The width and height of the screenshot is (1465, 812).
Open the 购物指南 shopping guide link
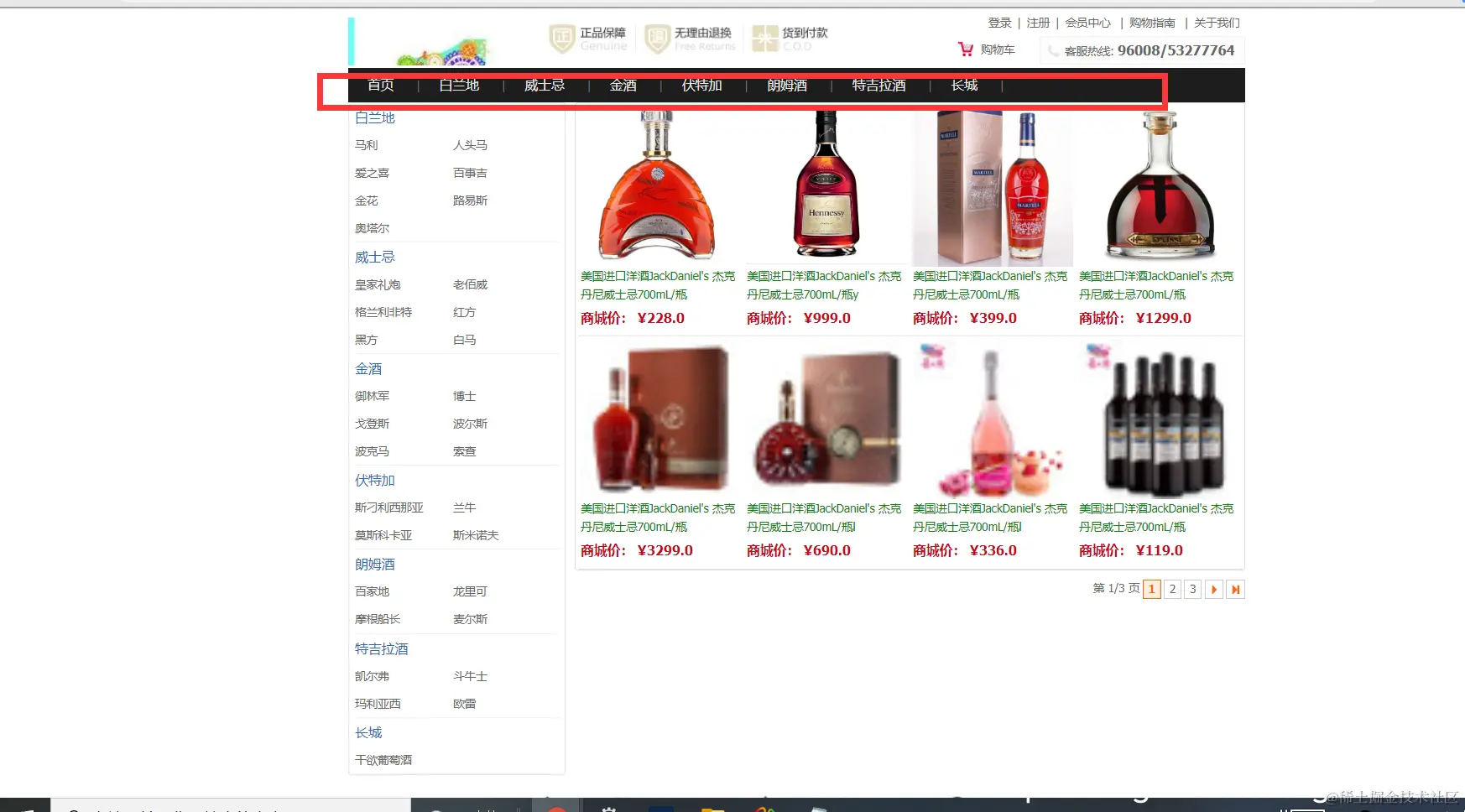[1153, 23]
